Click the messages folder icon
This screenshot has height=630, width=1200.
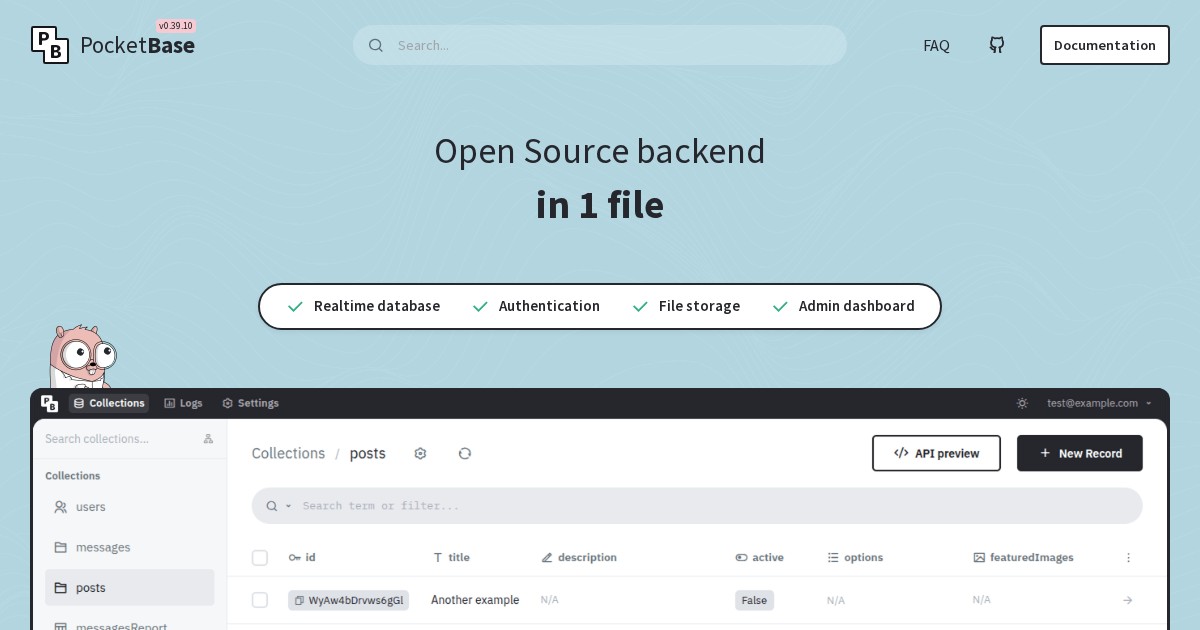[61, 547]
